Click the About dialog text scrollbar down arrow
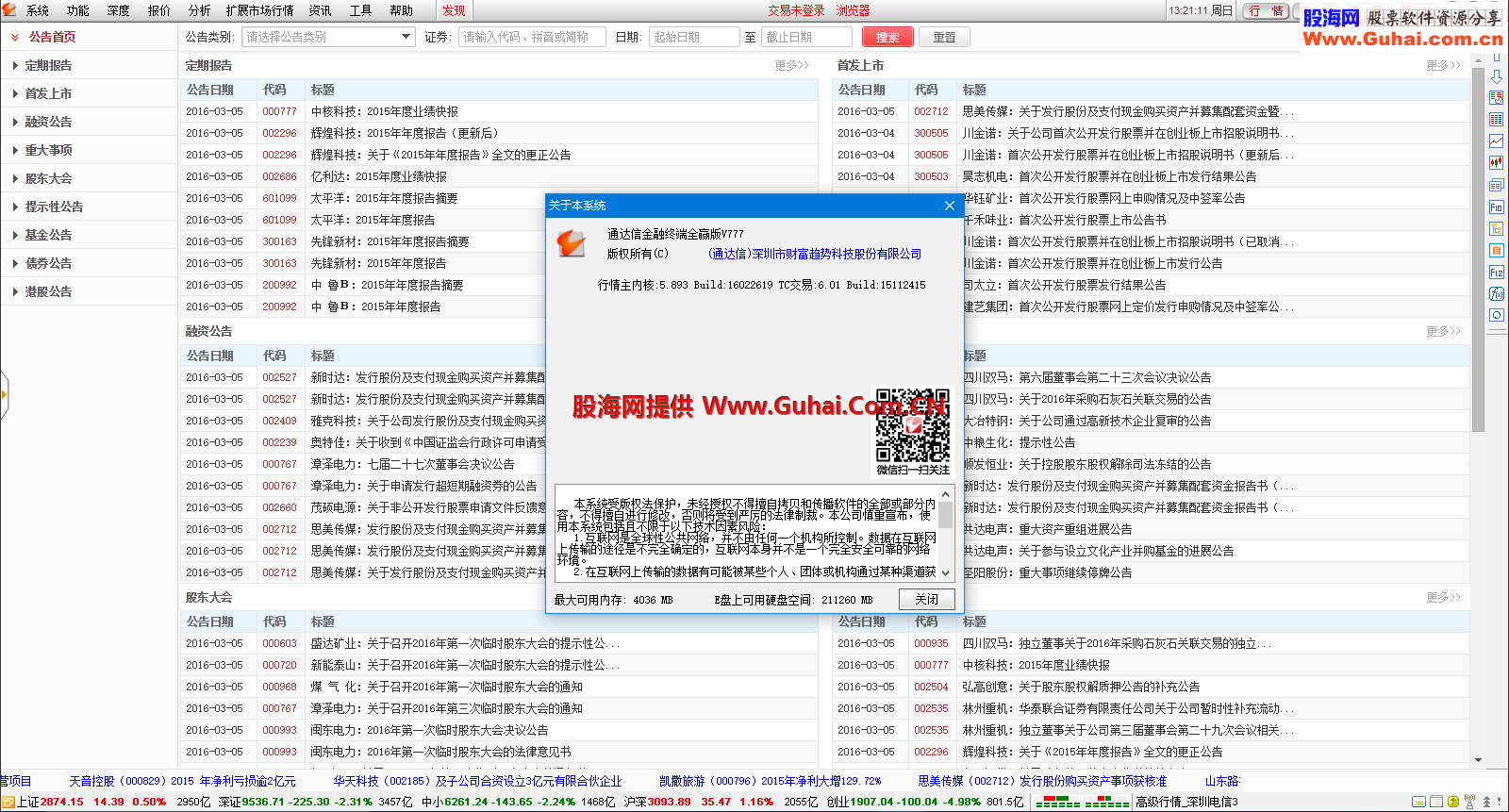1509x812 pixels. pos(946,572)
